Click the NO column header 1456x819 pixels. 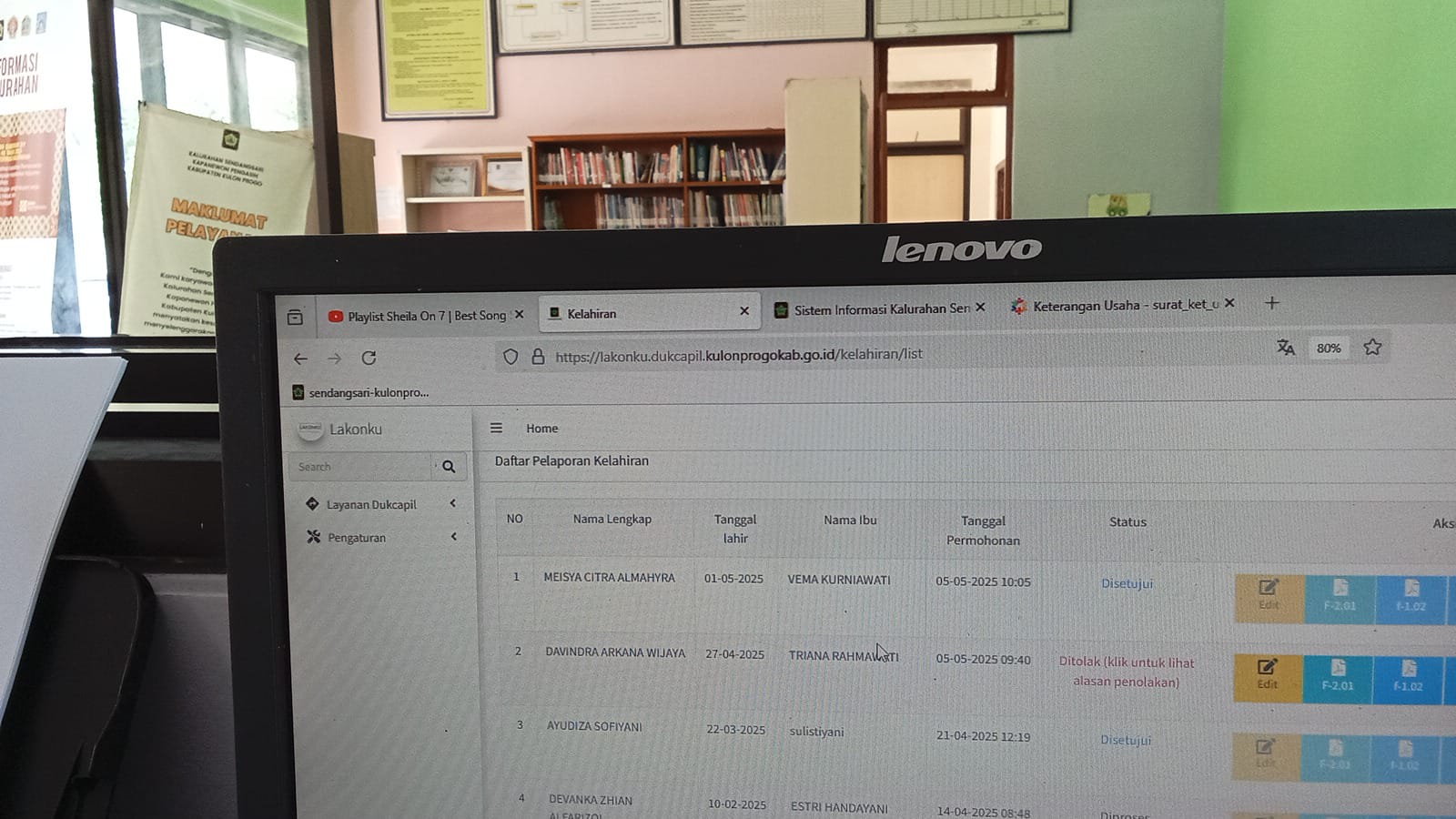coord(515,519)
